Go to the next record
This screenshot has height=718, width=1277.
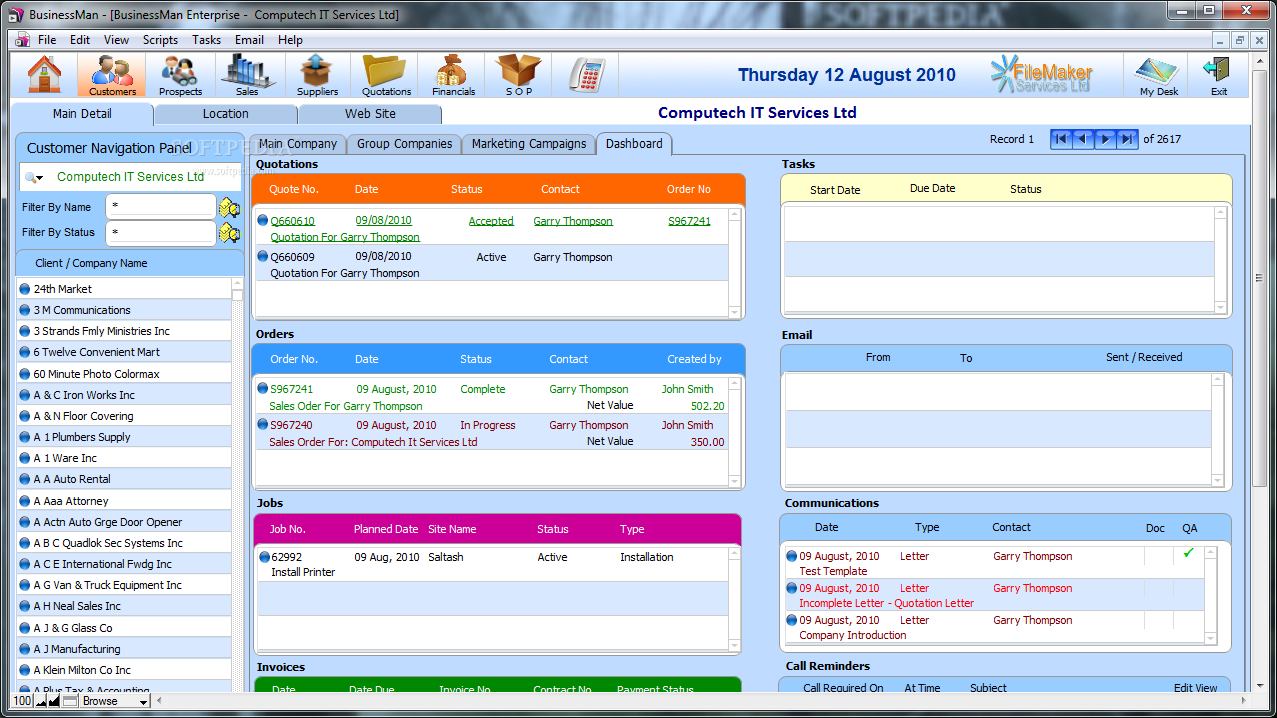[x=1105, y=139]
